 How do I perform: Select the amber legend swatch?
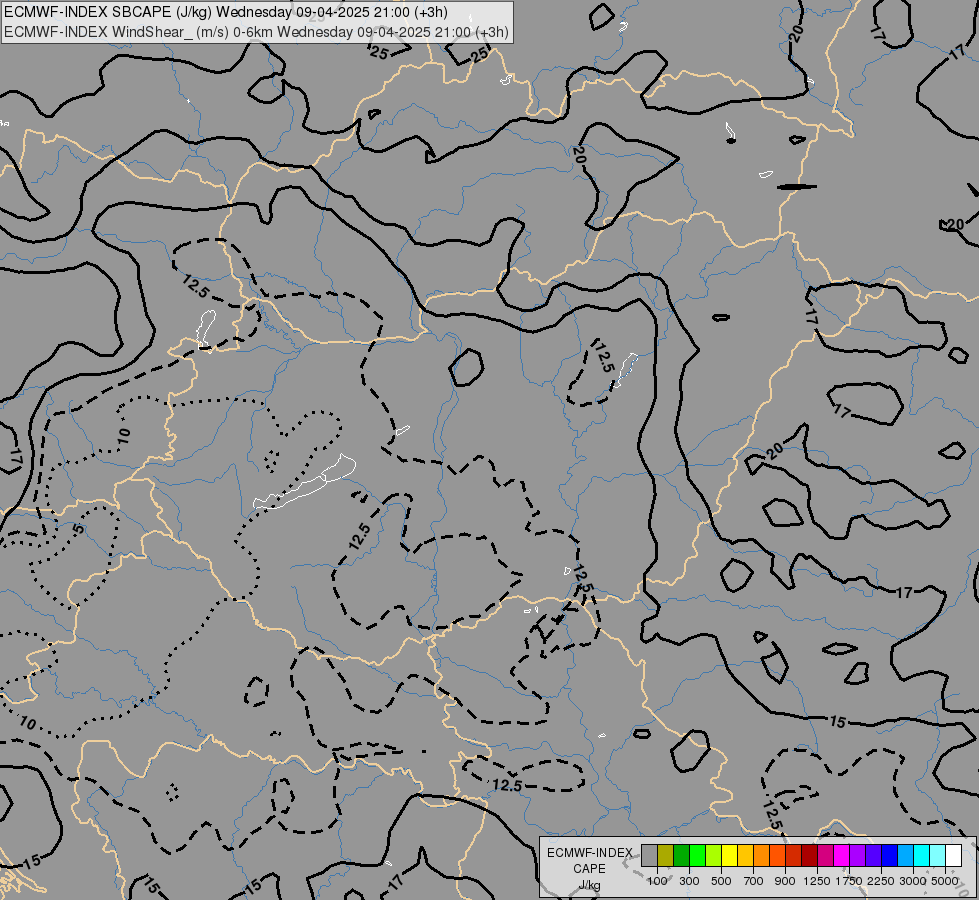pos(745,856)
